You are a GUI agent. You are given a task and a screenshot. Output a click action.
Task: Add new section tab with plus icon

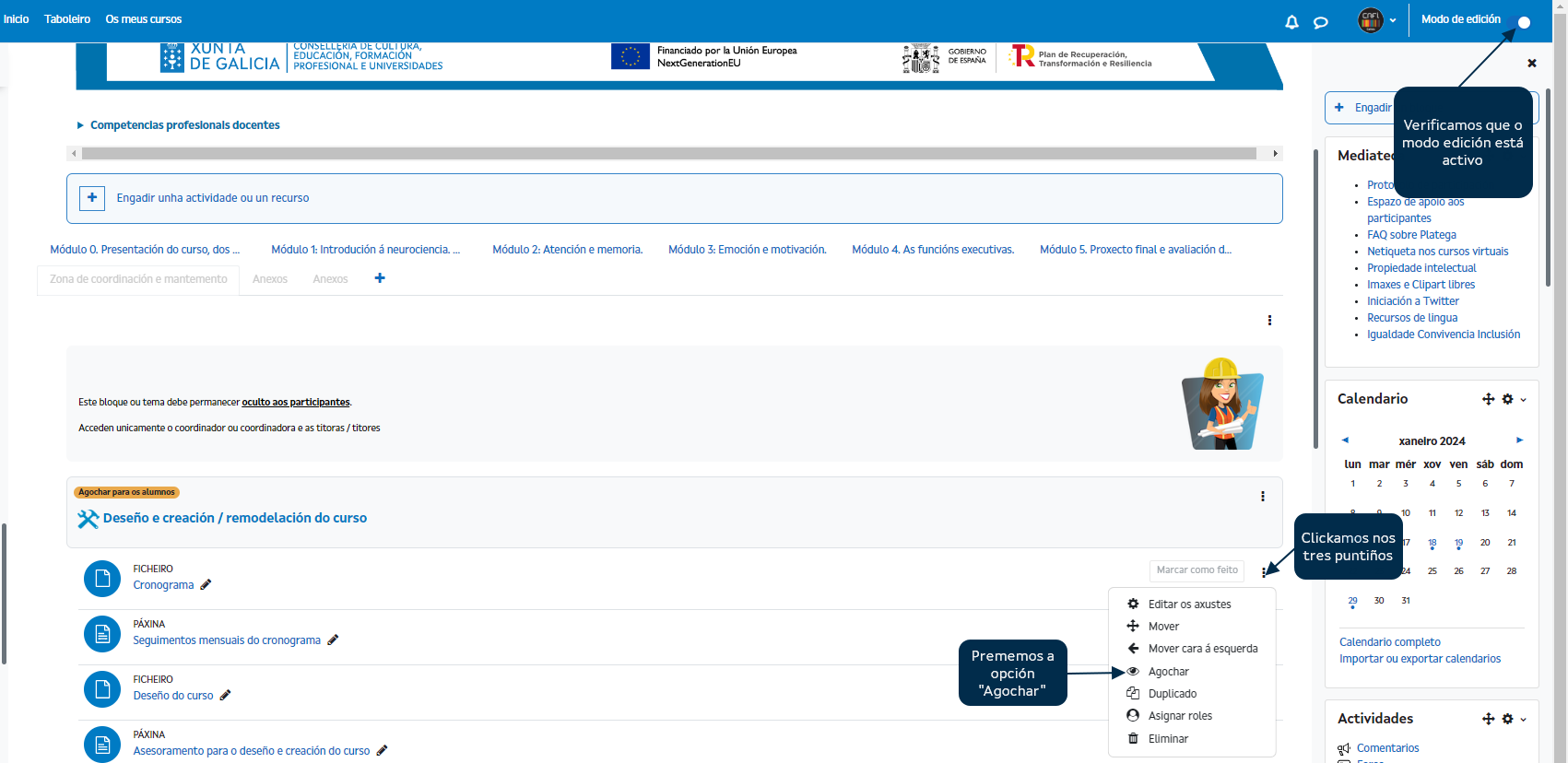[x=380, y=278]
